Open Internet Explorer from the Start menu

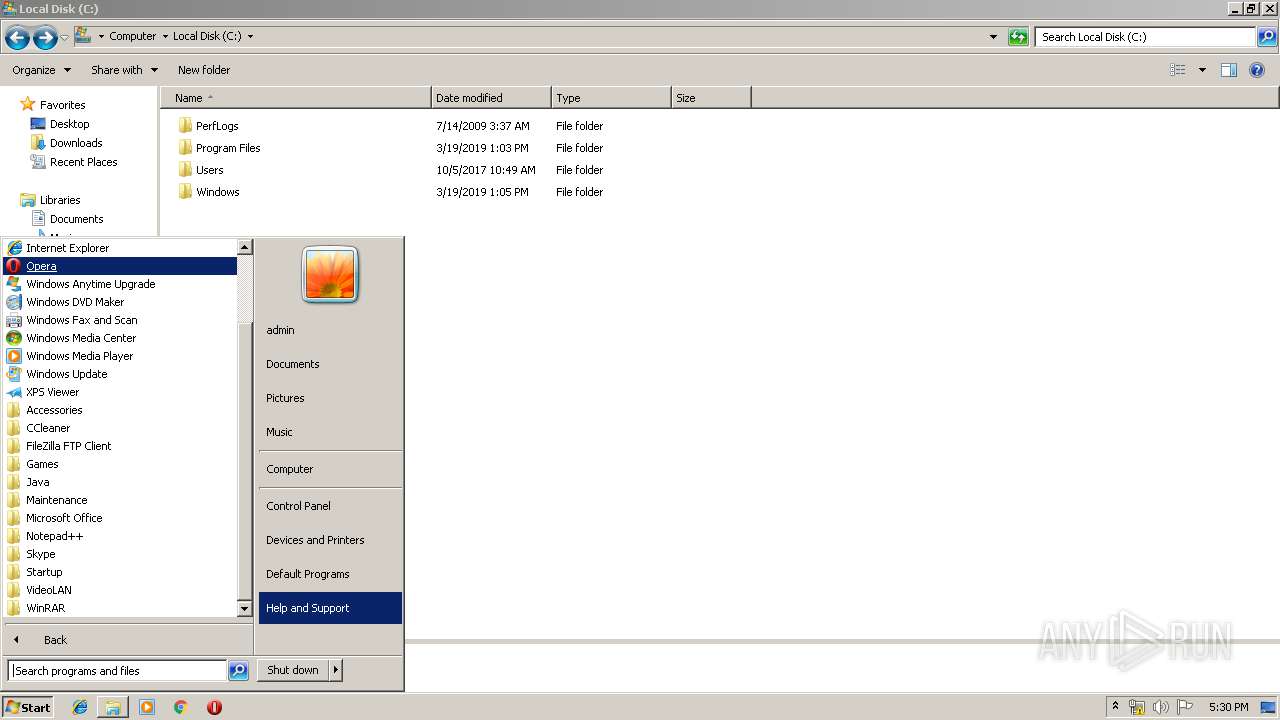pyautogui.click(x=120, y=248)
